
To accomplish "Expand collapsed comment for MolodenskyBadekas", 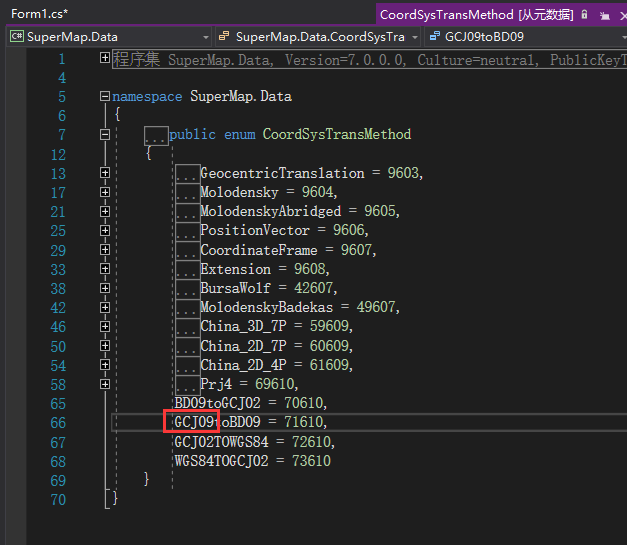I will 105,307.
